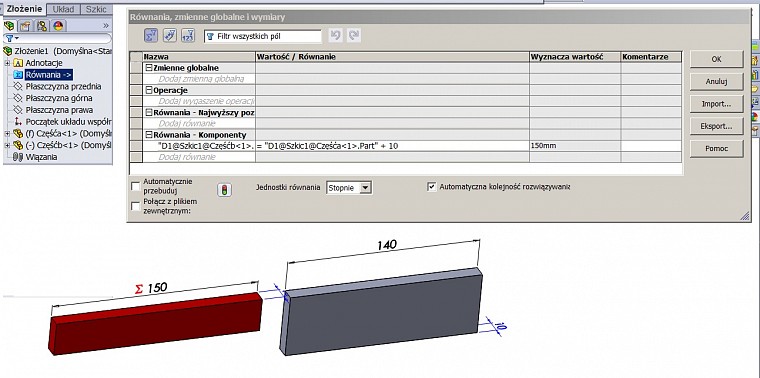Click the Filtr wszystkich pól field

[263, 36]
